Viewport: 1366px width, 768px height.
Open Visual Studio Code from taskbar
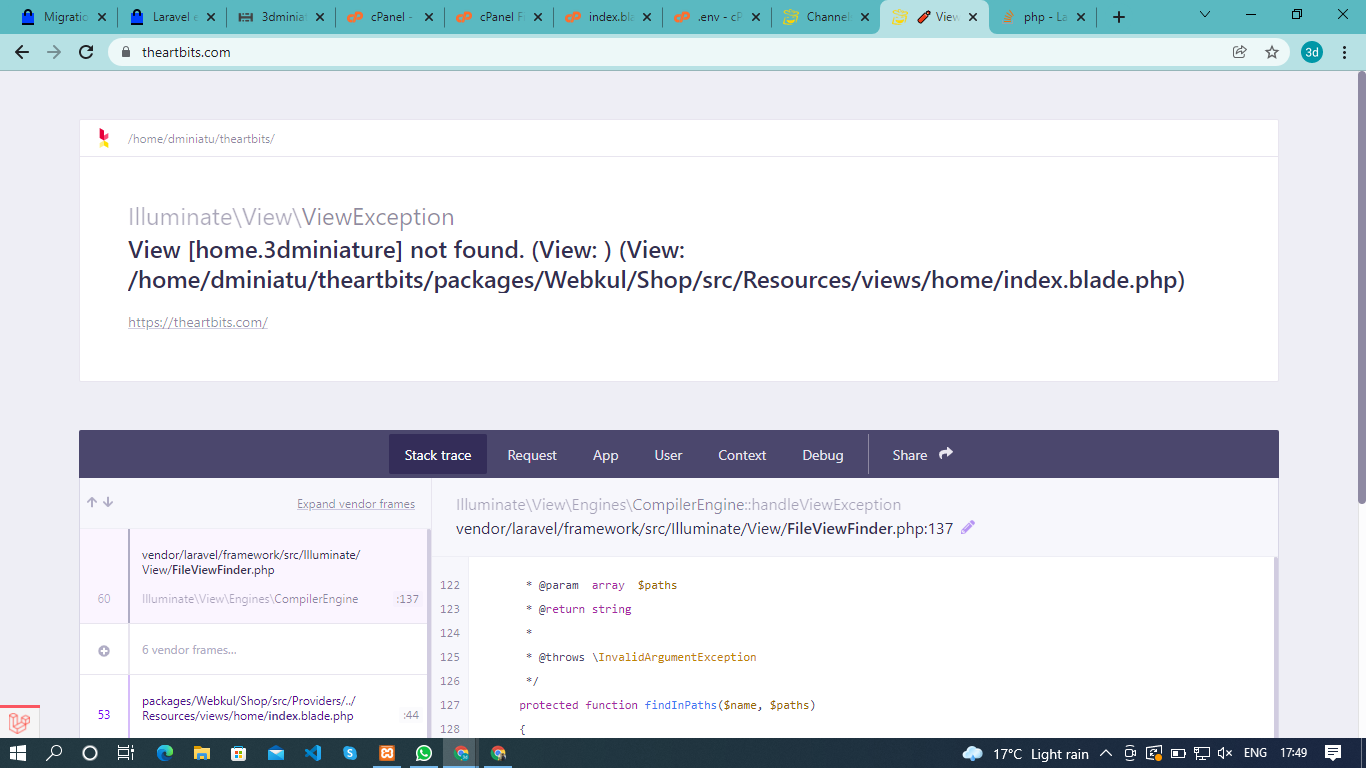click(x=312, y=753)
